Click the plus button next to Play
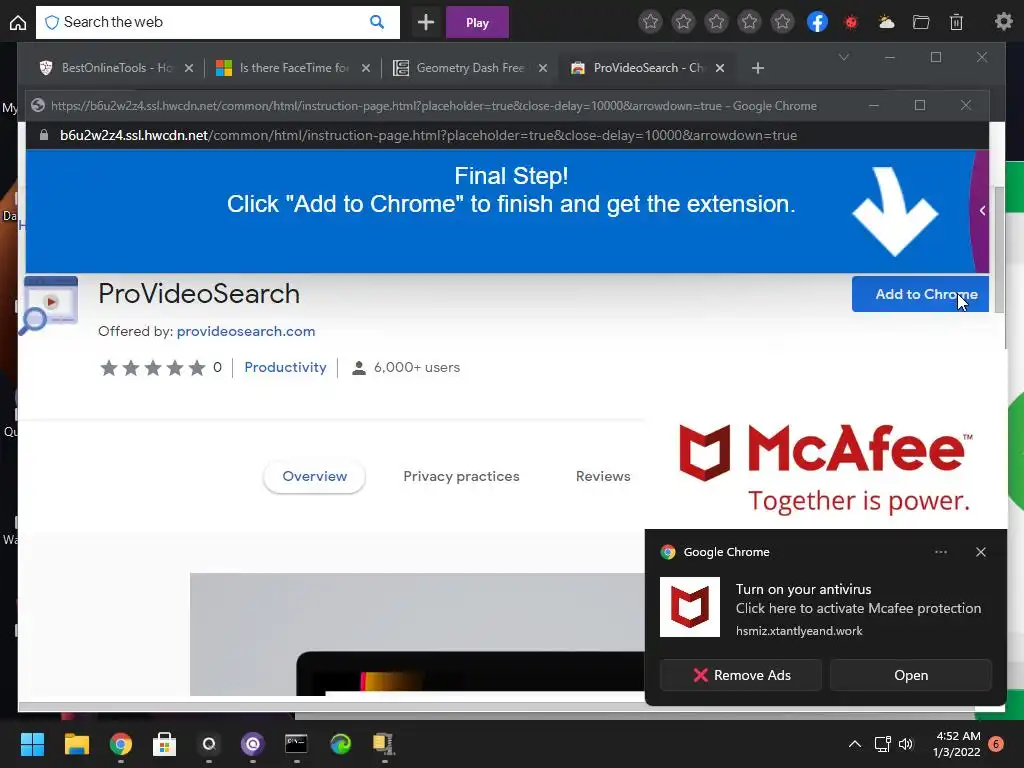Viewport: 1024px width, 768px height. tap(426, 22)
